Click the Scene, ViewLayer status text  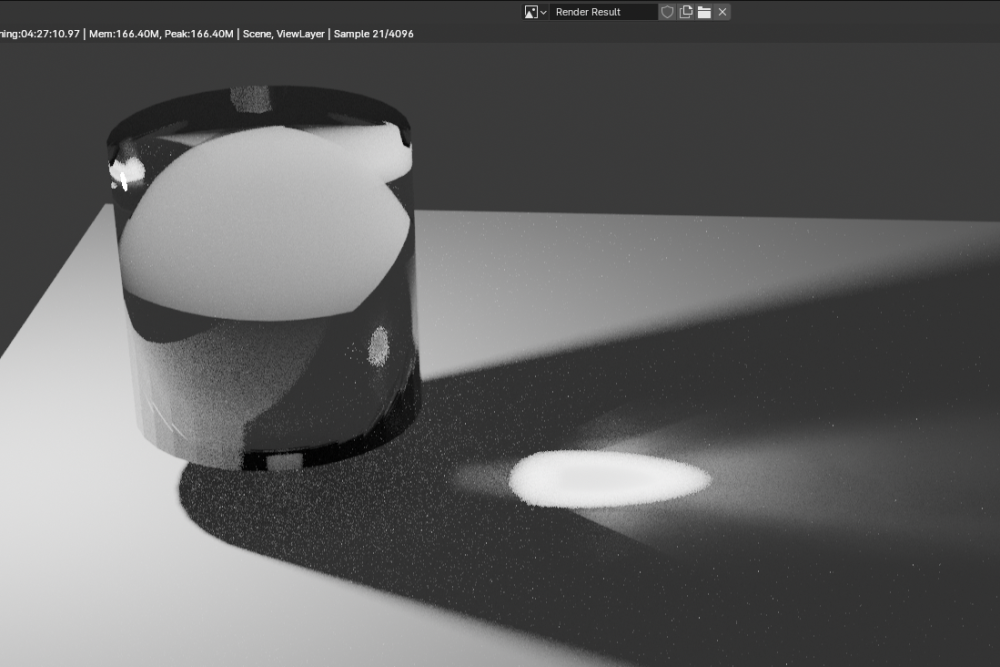point(284,34)
